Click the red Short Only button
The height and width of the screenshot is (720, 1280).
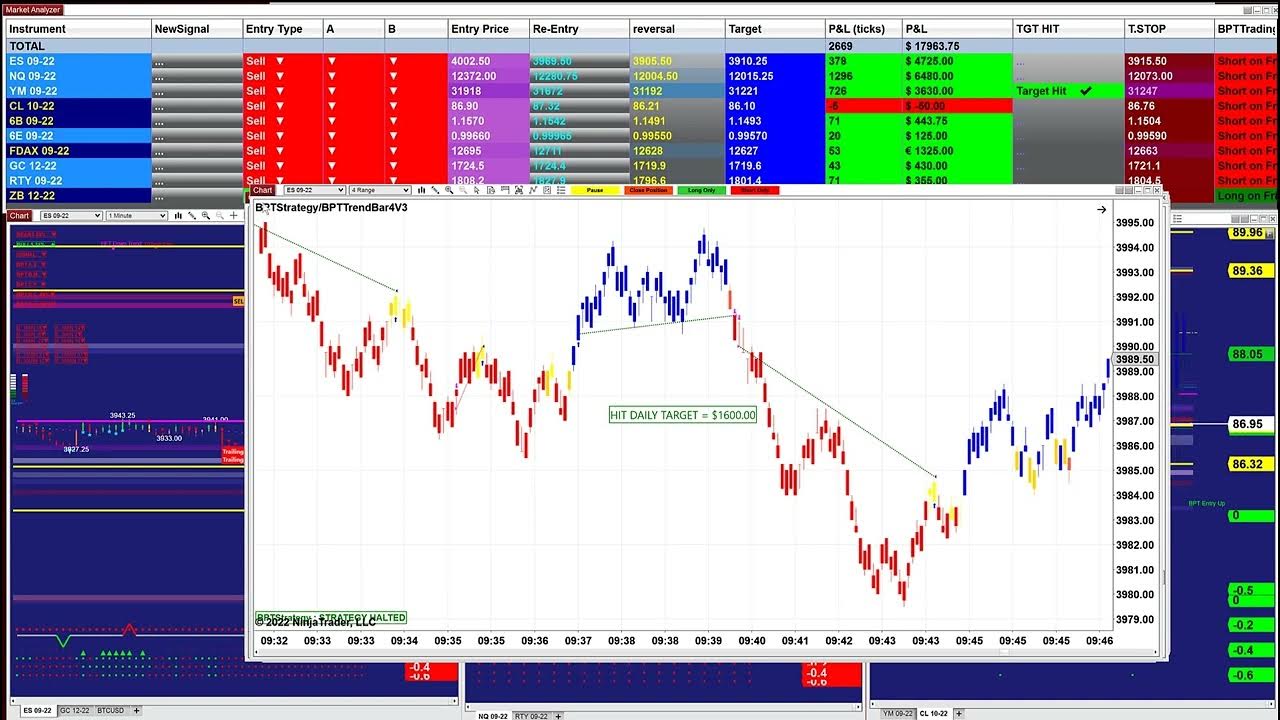tap(755, 190)
